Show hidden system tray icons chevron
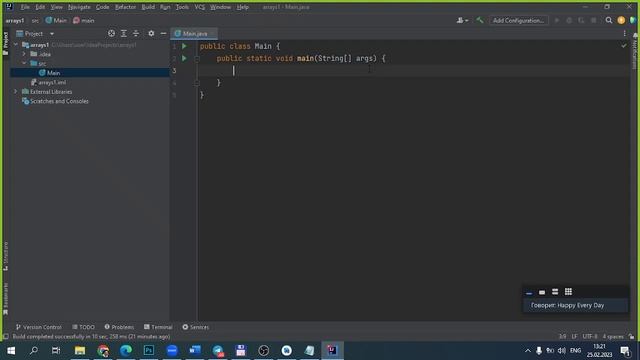This screenshot has height=360, width=640. (x=528, y=350)
